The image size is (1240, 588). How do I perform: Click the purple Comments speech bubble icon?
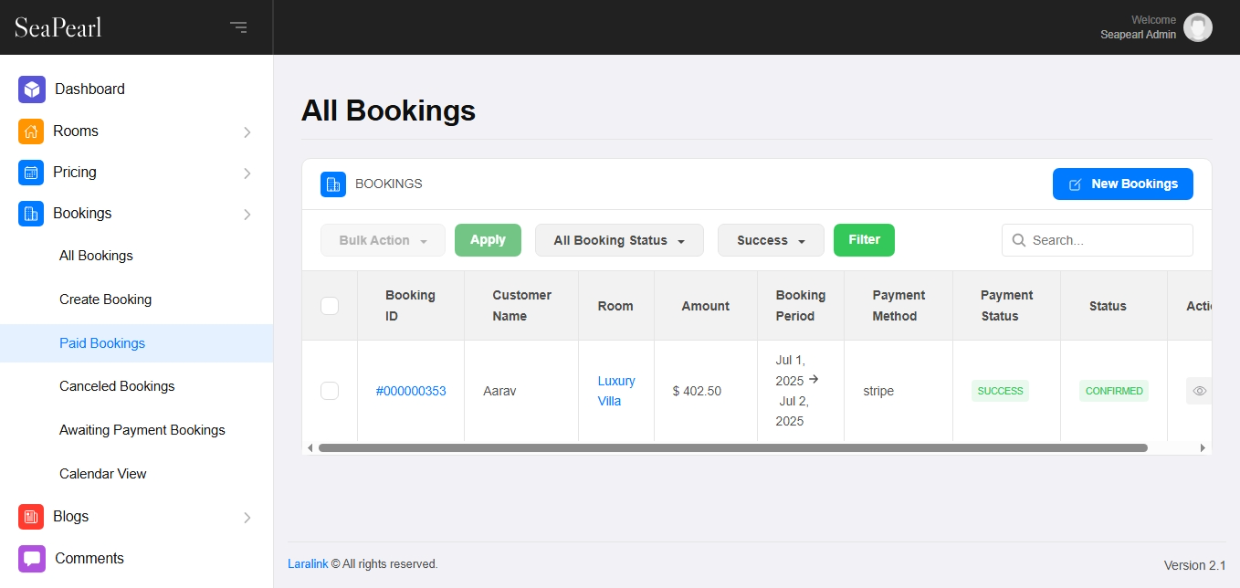click(x=31, y=558)
